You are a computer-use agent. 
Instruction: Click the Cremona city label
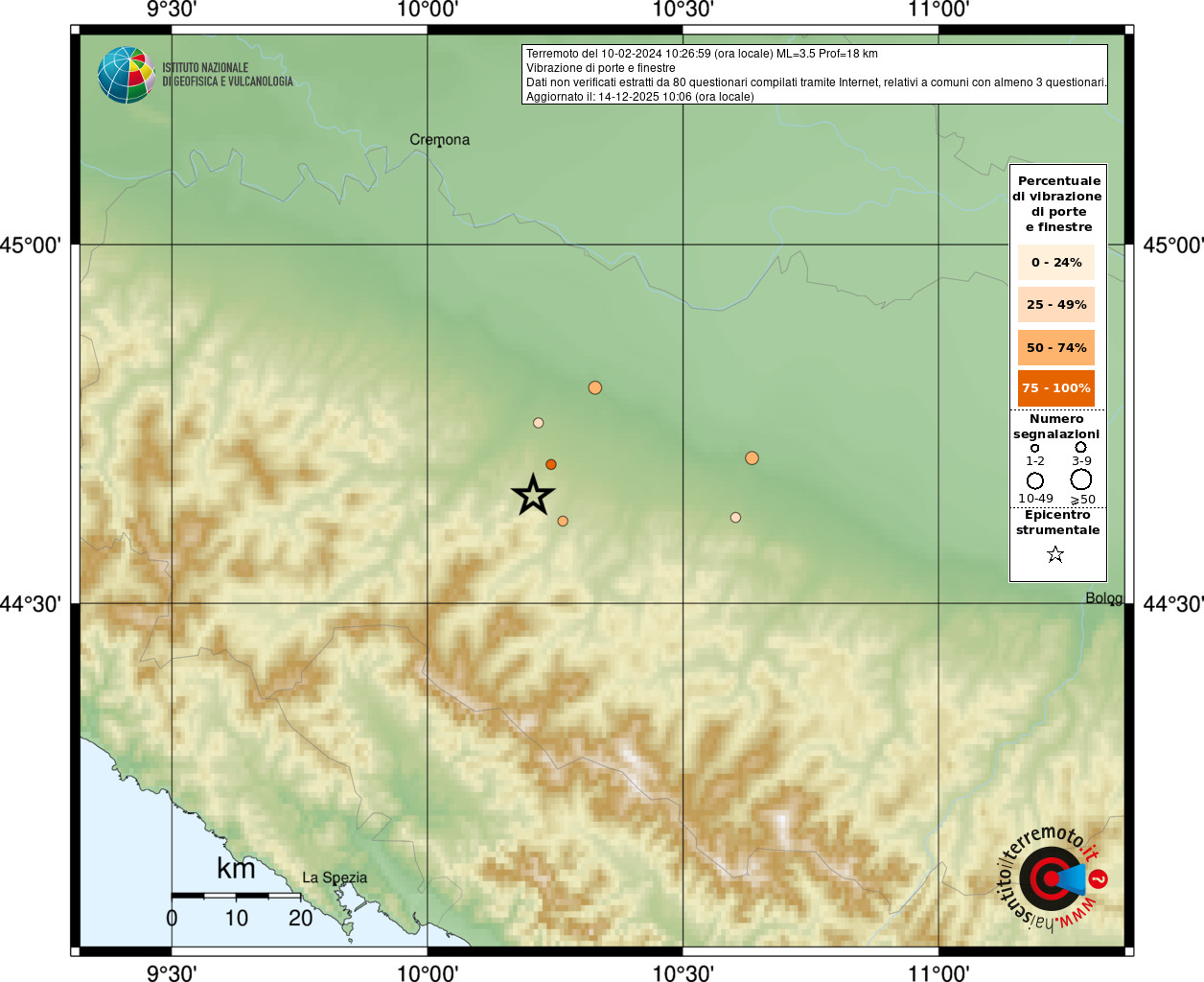coord(440,140)
